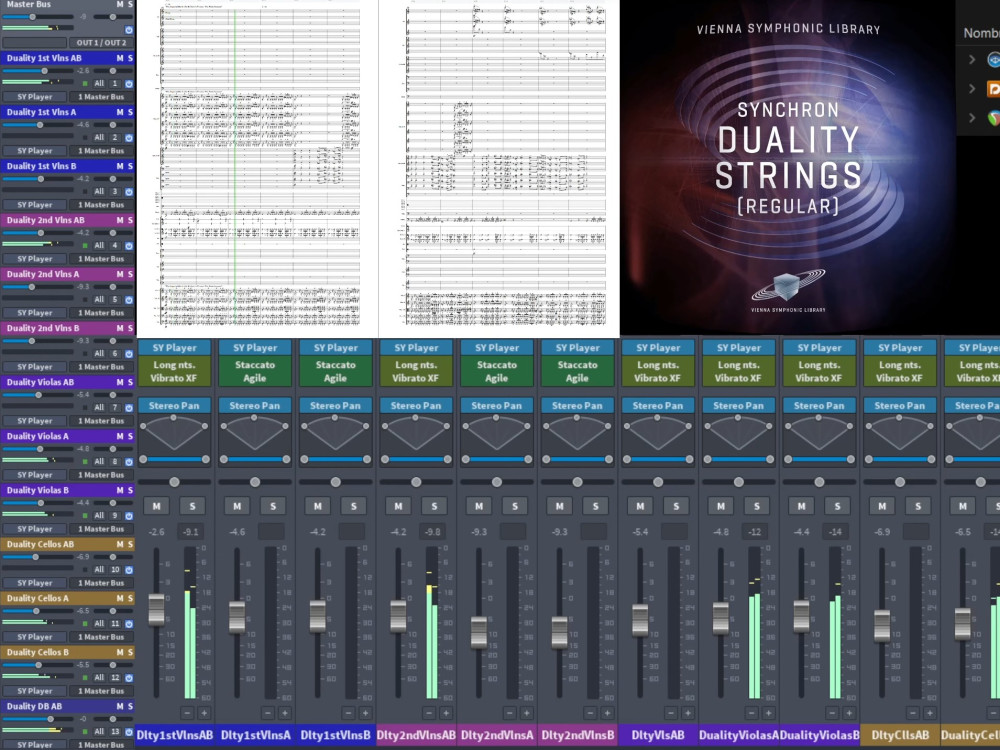
Task: Click minus icon under Dlty2ndVlnsAB fader
Action: point(429,713)
